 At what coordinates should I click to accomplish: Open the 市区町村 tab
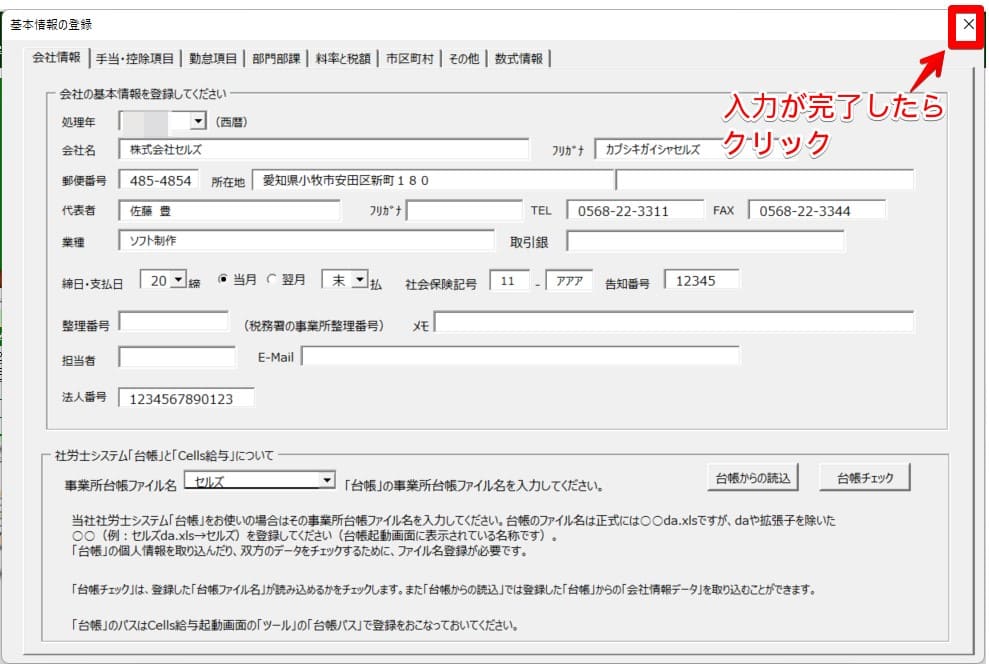pos(410,59)
